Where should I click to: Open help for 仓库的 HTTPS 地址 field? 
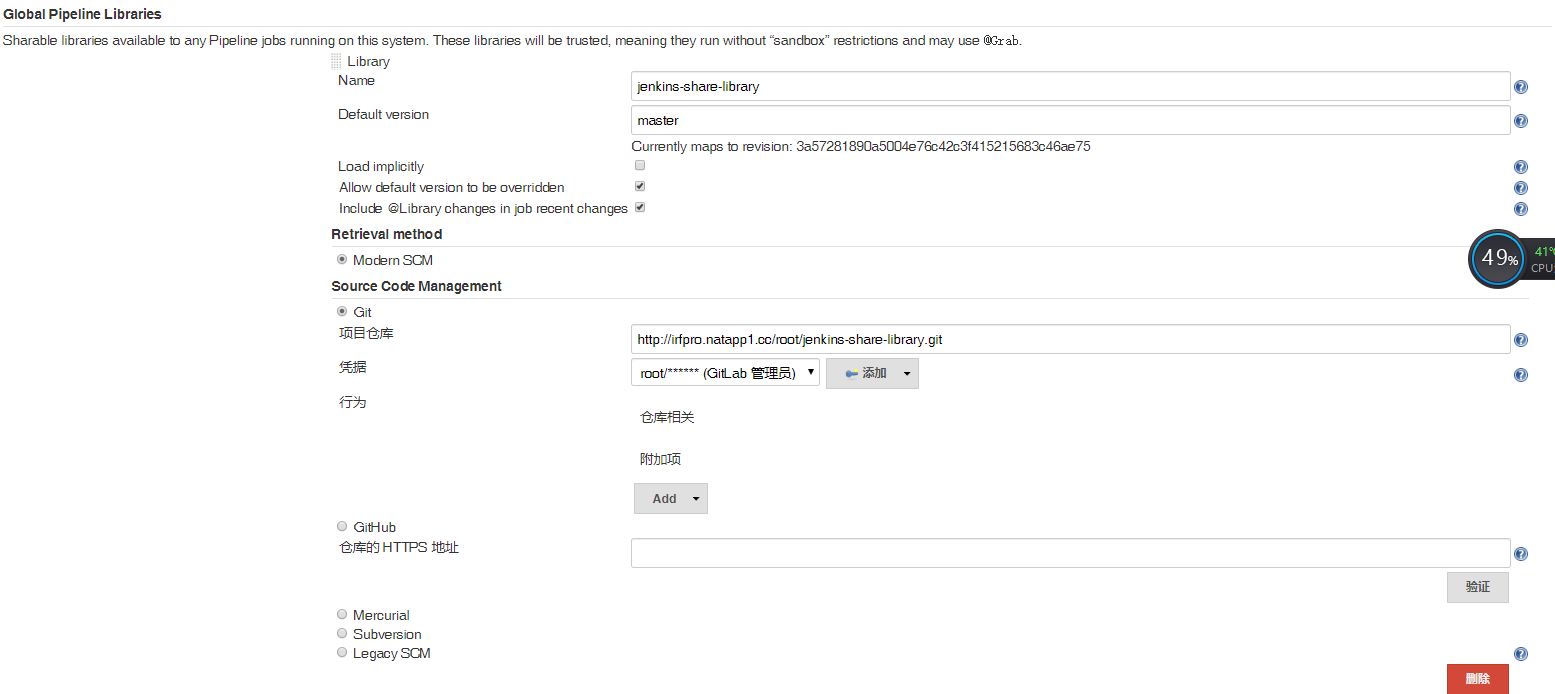point(1521,554)
